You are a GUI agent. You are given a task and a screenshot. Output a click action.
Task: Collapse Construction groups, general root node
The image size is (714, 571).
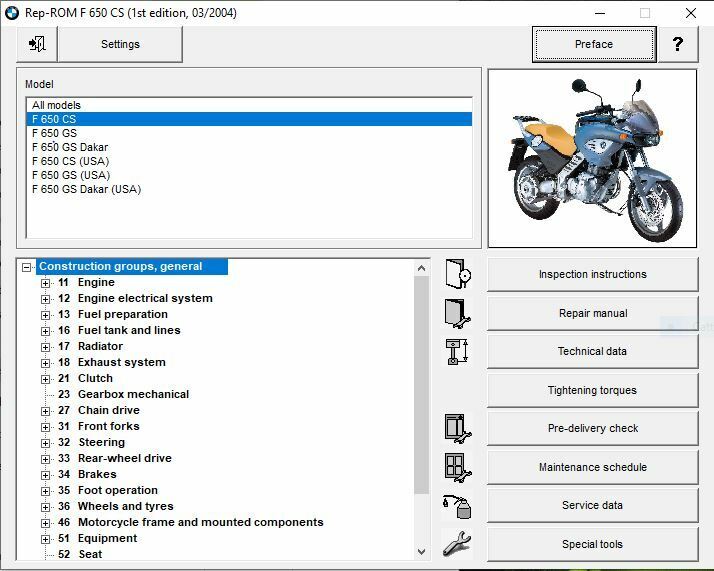click(27, 267)
